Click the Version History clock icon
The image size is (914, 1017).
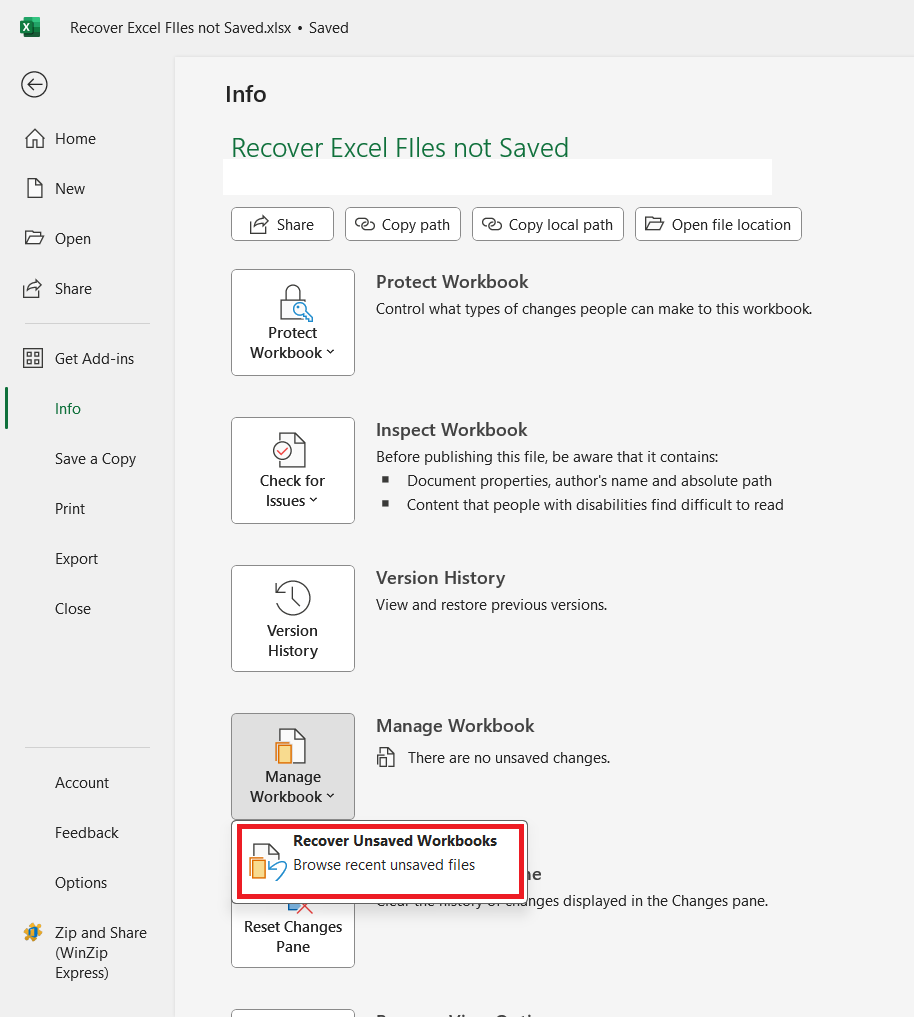(293, 597)
